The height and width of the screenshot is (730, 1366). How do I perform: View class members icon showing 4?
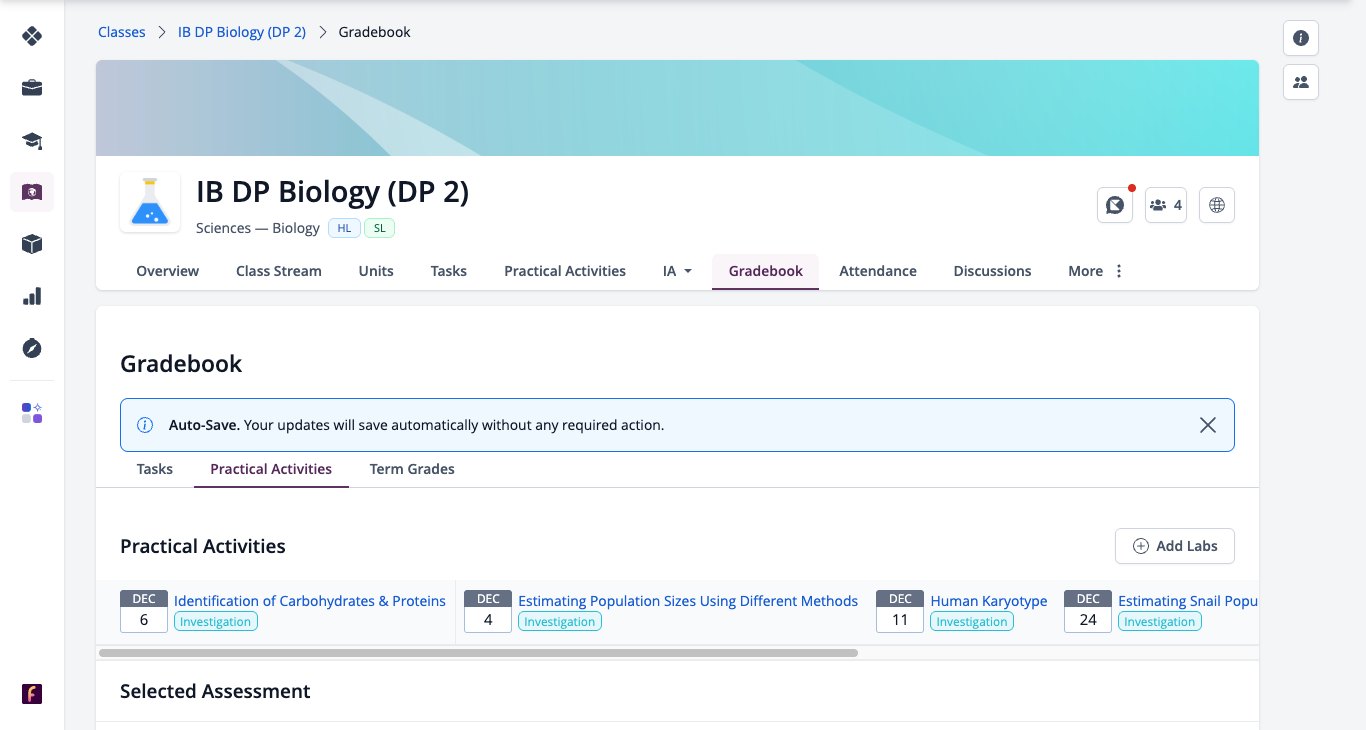pyautogui.click(x=1166, y=205)
